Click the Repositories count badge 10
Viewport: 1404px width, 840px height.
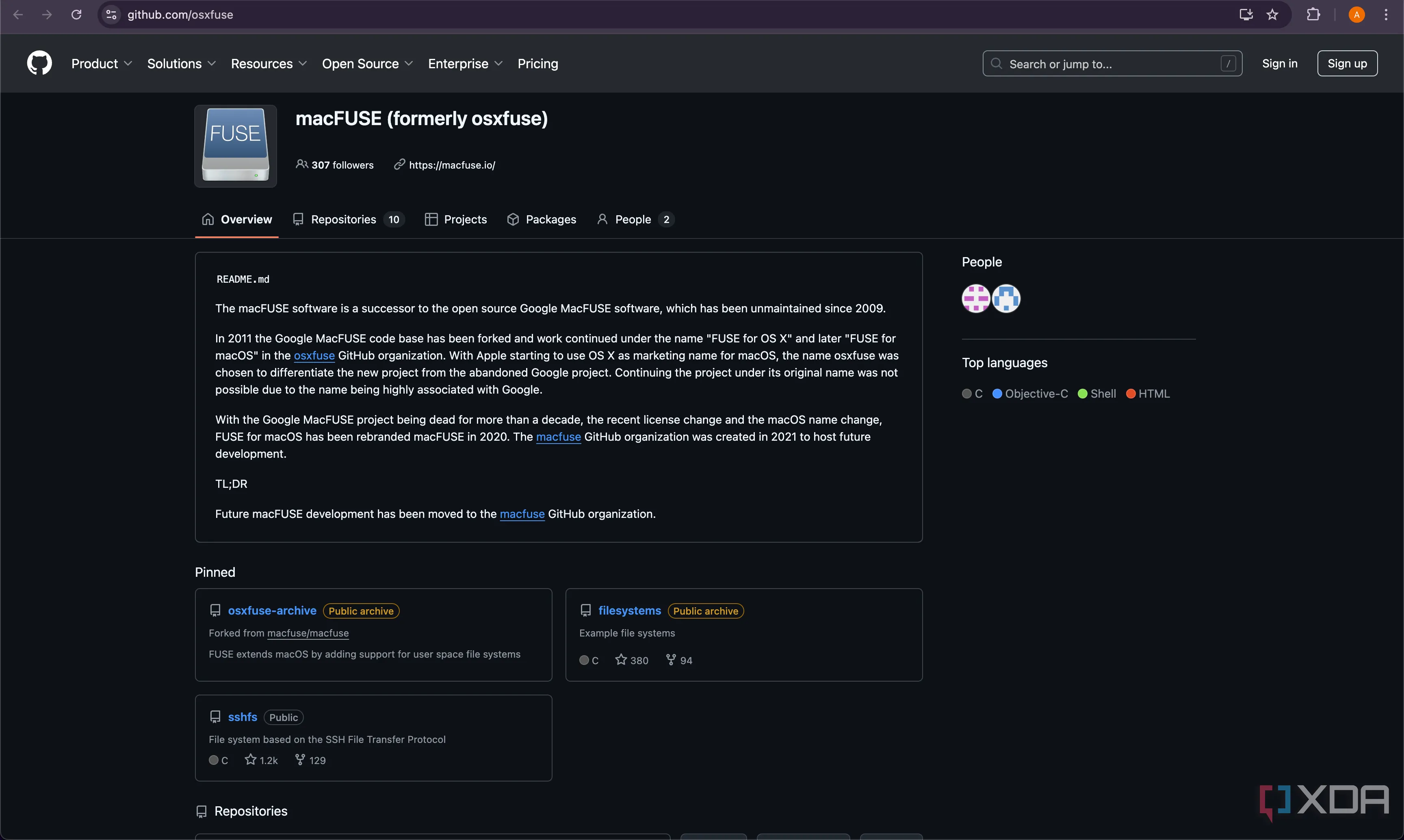point(394,219)
